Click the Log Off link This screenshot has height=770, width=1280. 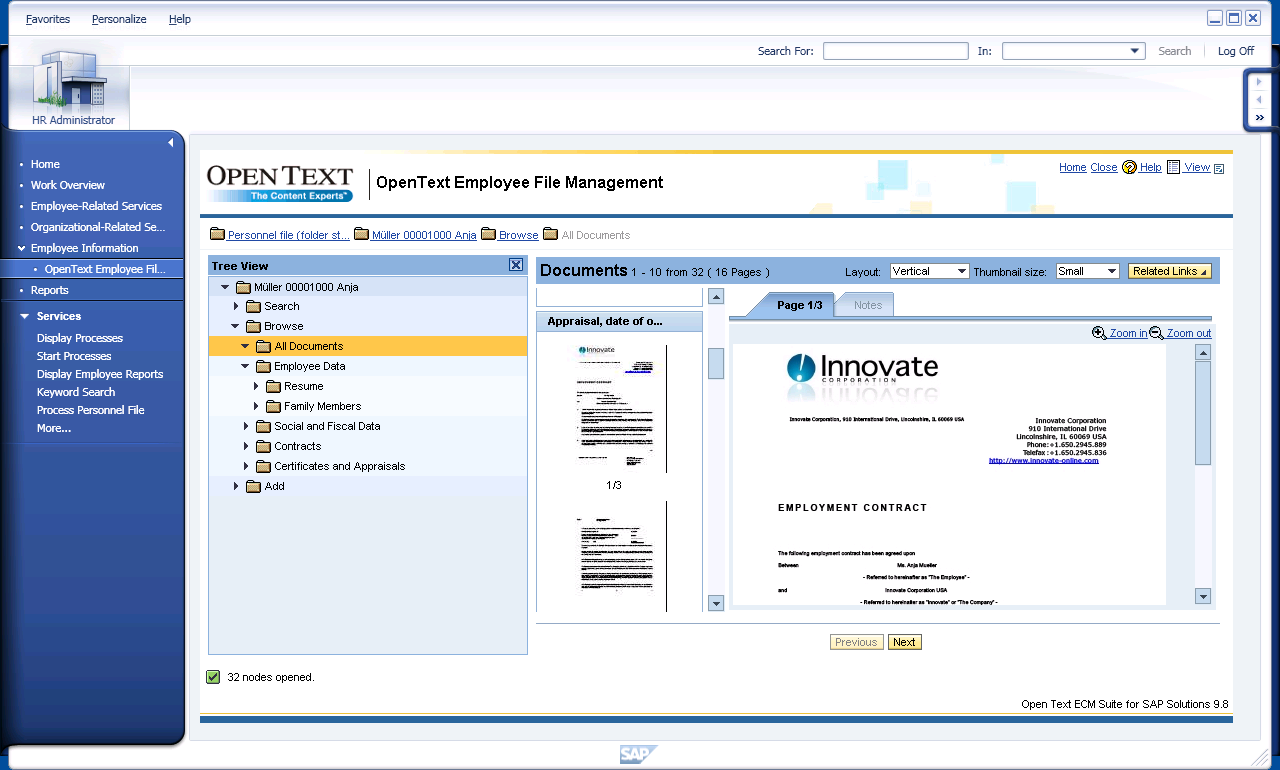point(1236,51)
